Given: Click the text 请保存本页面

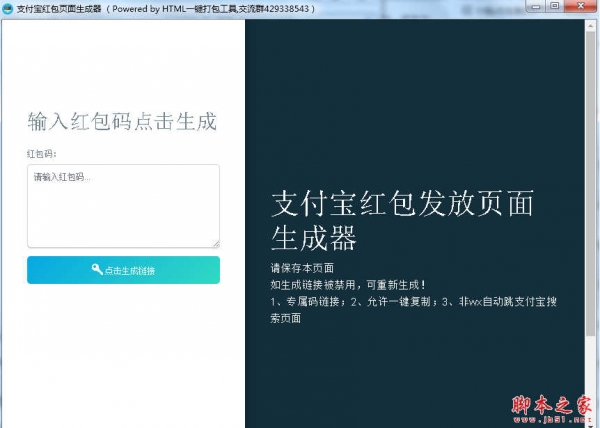Looking at the screenshot, I should point(302,268).
